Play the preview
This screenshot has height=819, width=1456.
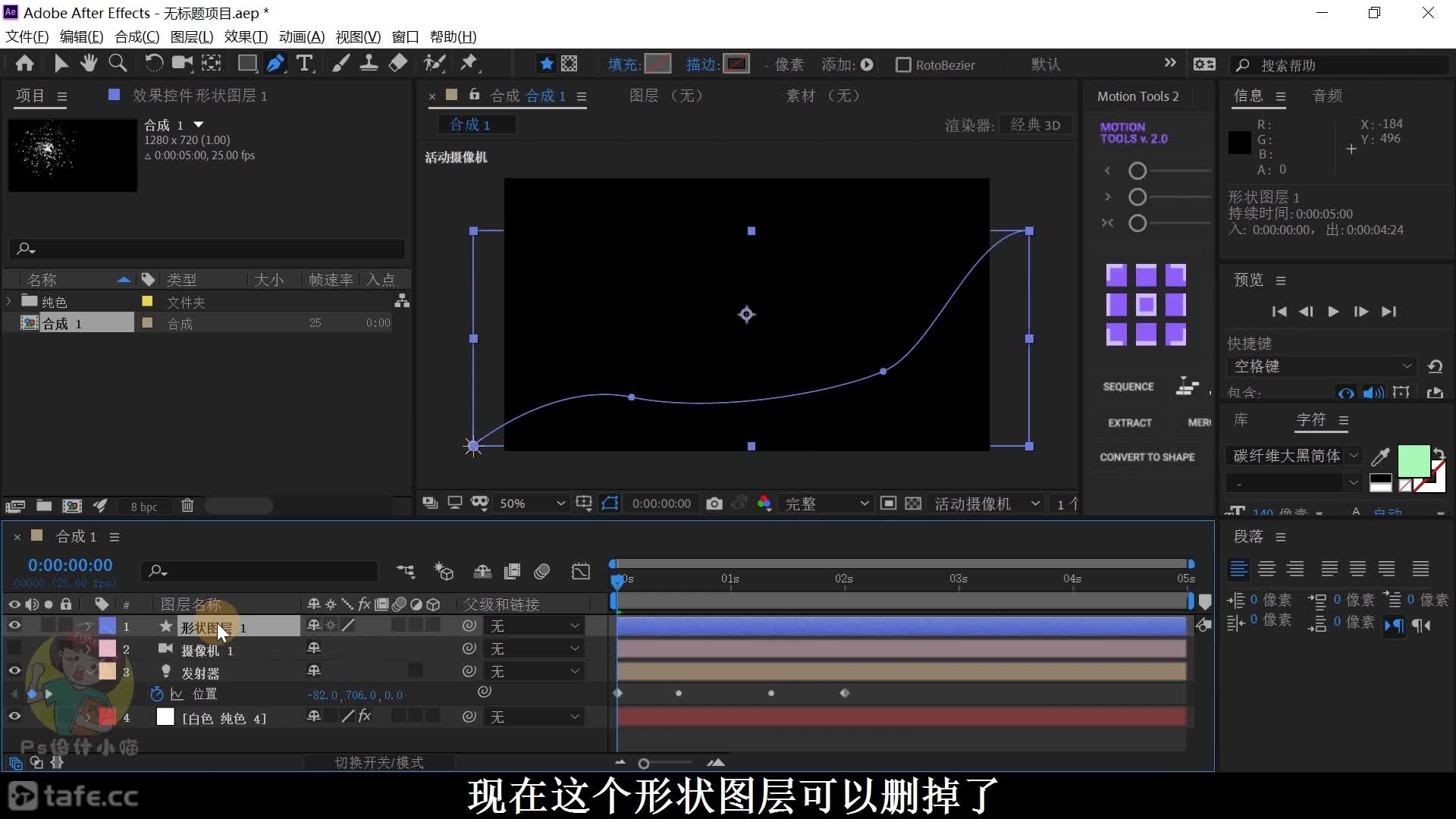click(1333, 311)
